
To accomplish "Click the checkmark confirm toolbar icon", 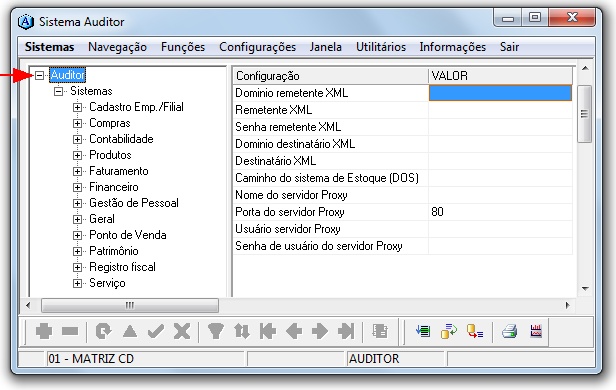I will tap(156, 331).
